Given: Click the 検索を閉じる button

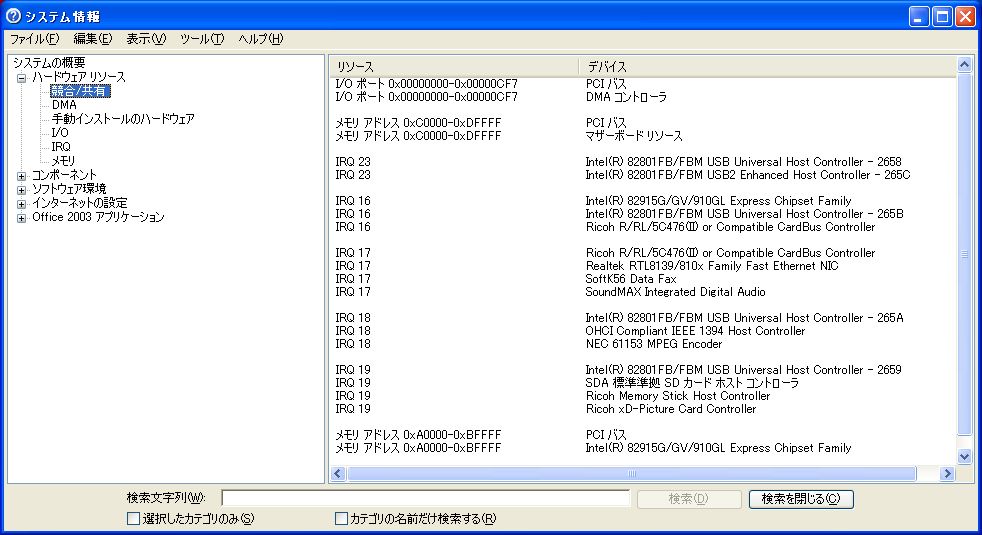Looking at the screenshot, I should (800, 499).
